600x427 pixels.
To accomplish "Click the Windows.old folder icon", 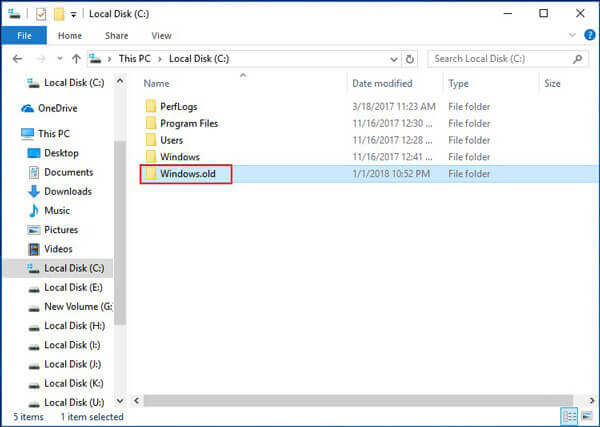I will [x=151, y=174].
